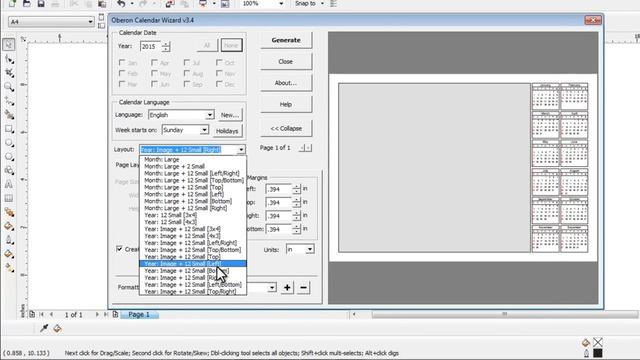The height and width of the screenshot is (360, 640).
Task: Go to the first page with navigator arrow
Action: (x=42, y=315)
